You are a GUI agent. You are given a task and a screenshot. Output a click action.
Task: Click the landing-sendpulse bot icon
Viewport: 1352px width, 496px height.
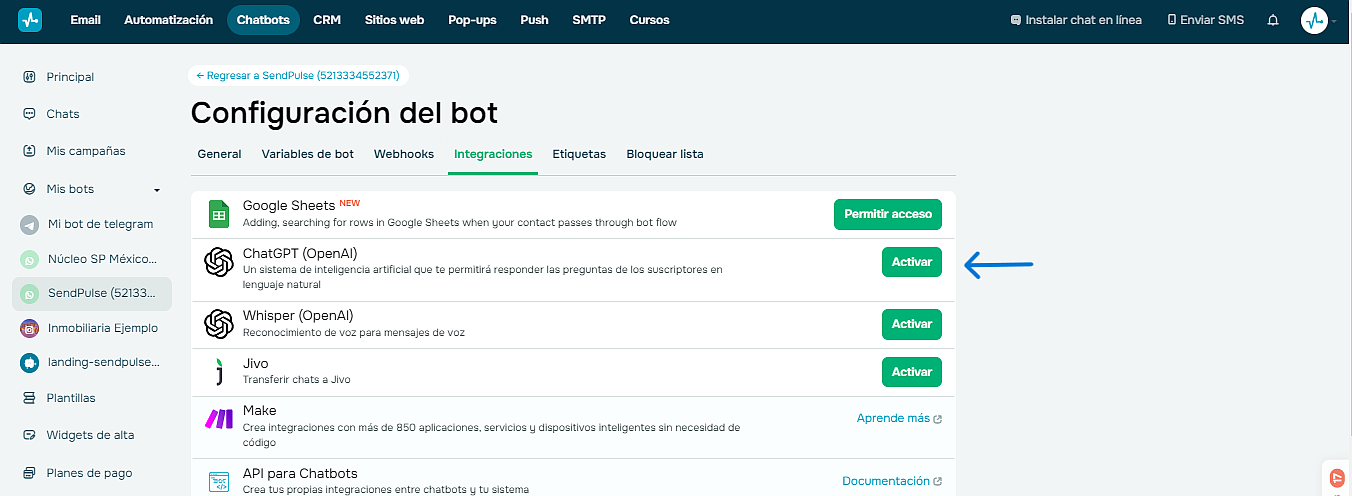(x=29, y=363)
